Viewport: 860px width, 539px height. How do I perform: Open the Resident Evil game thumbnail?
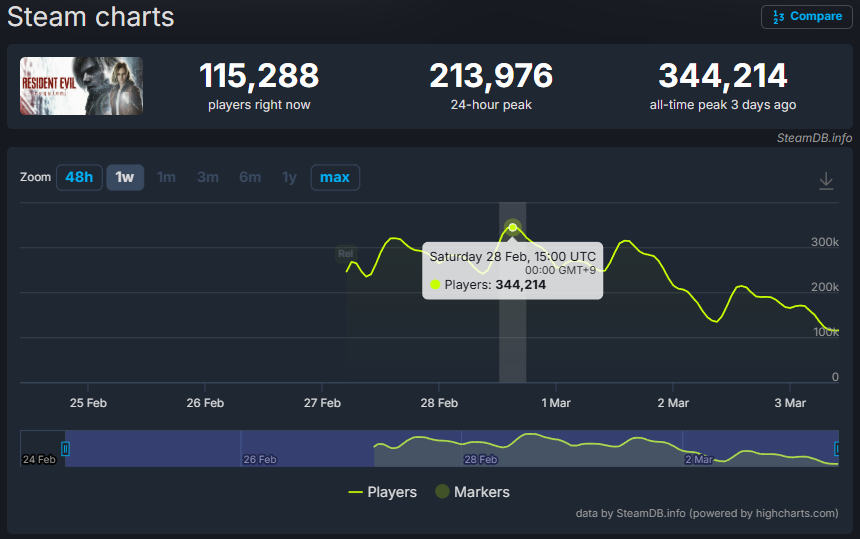(x=81, y=86)
